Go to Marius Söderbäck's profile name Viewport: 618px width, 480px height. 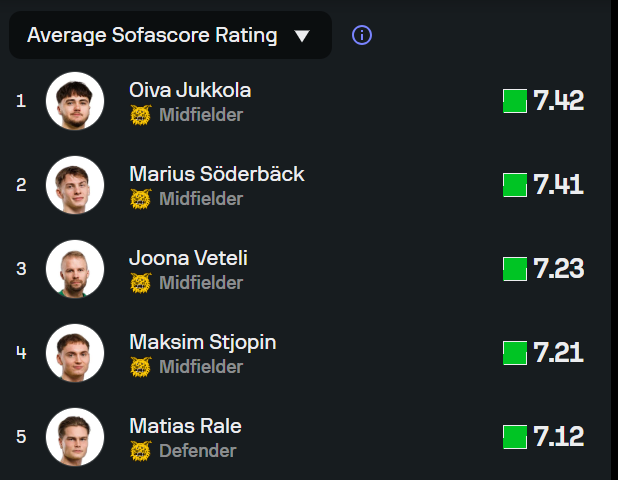(216, 174)
